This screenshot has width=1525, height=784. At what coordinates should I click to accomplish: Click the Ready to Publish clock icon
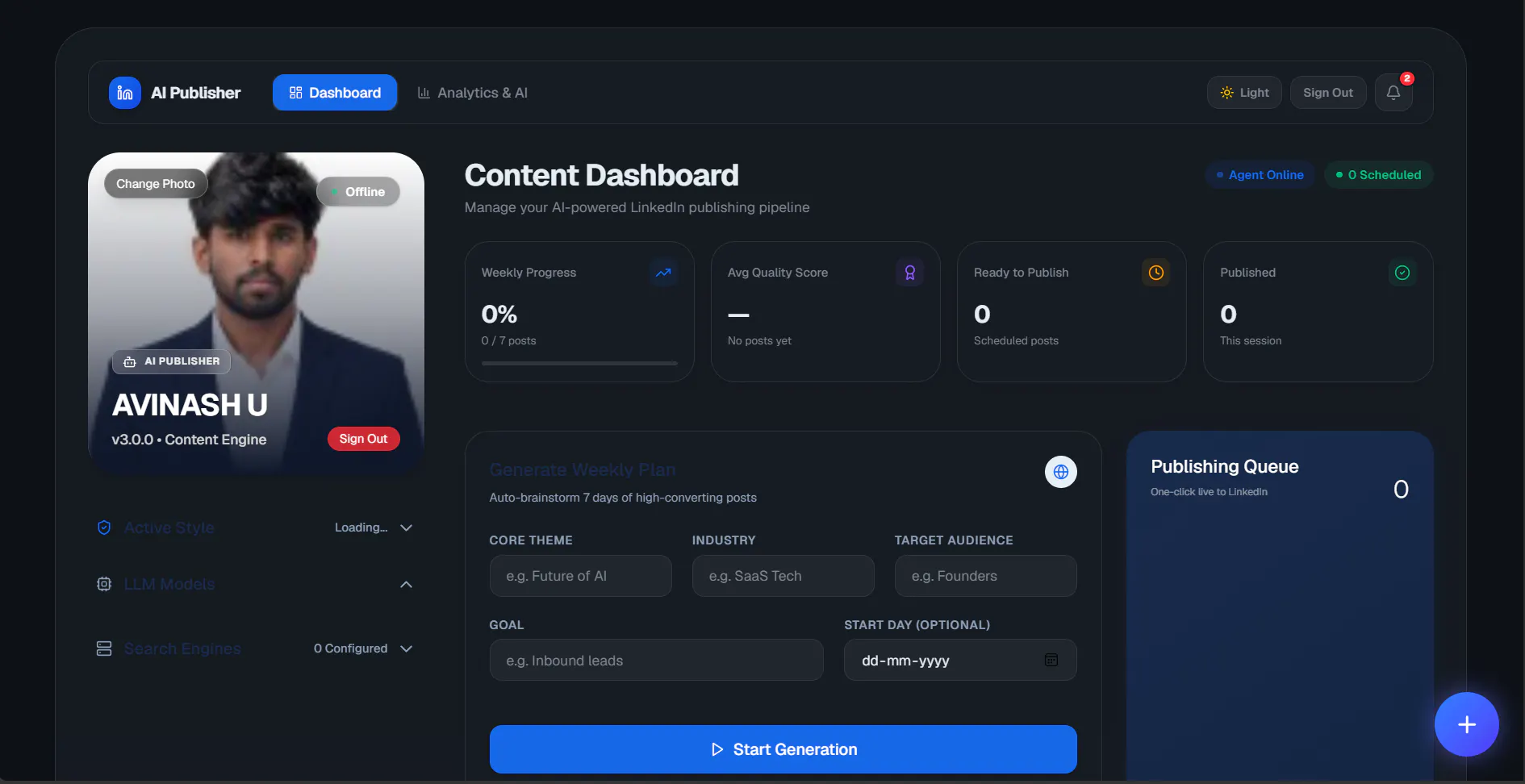(x=1156, y=273)
